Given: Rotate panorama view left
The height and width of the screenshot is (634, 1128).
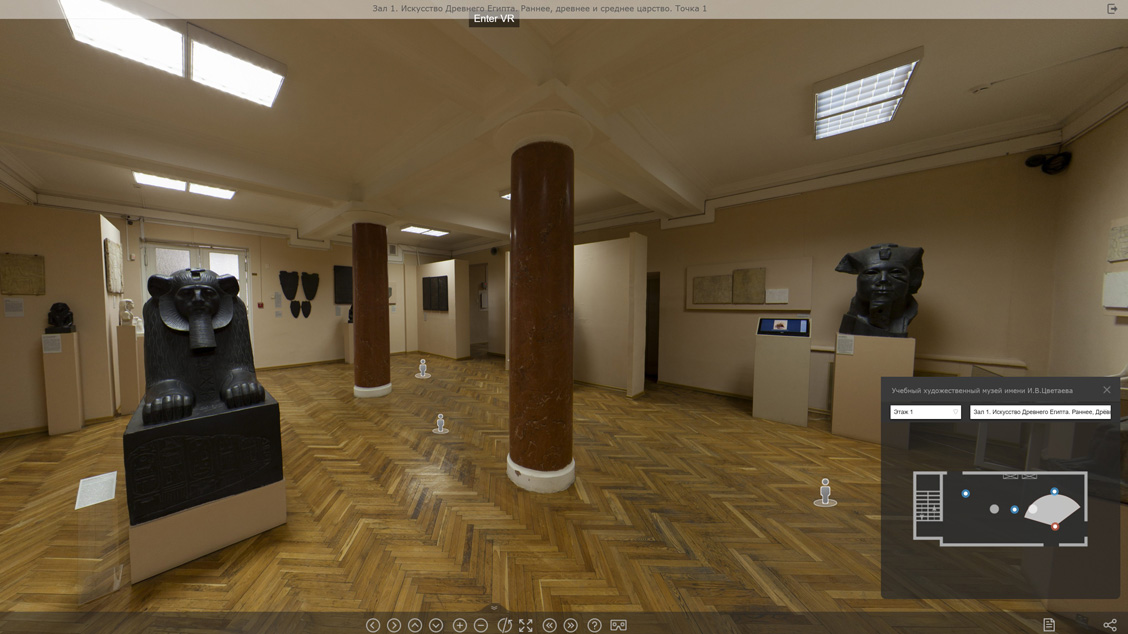Looking at the screenshot, I should coord(373,625).
